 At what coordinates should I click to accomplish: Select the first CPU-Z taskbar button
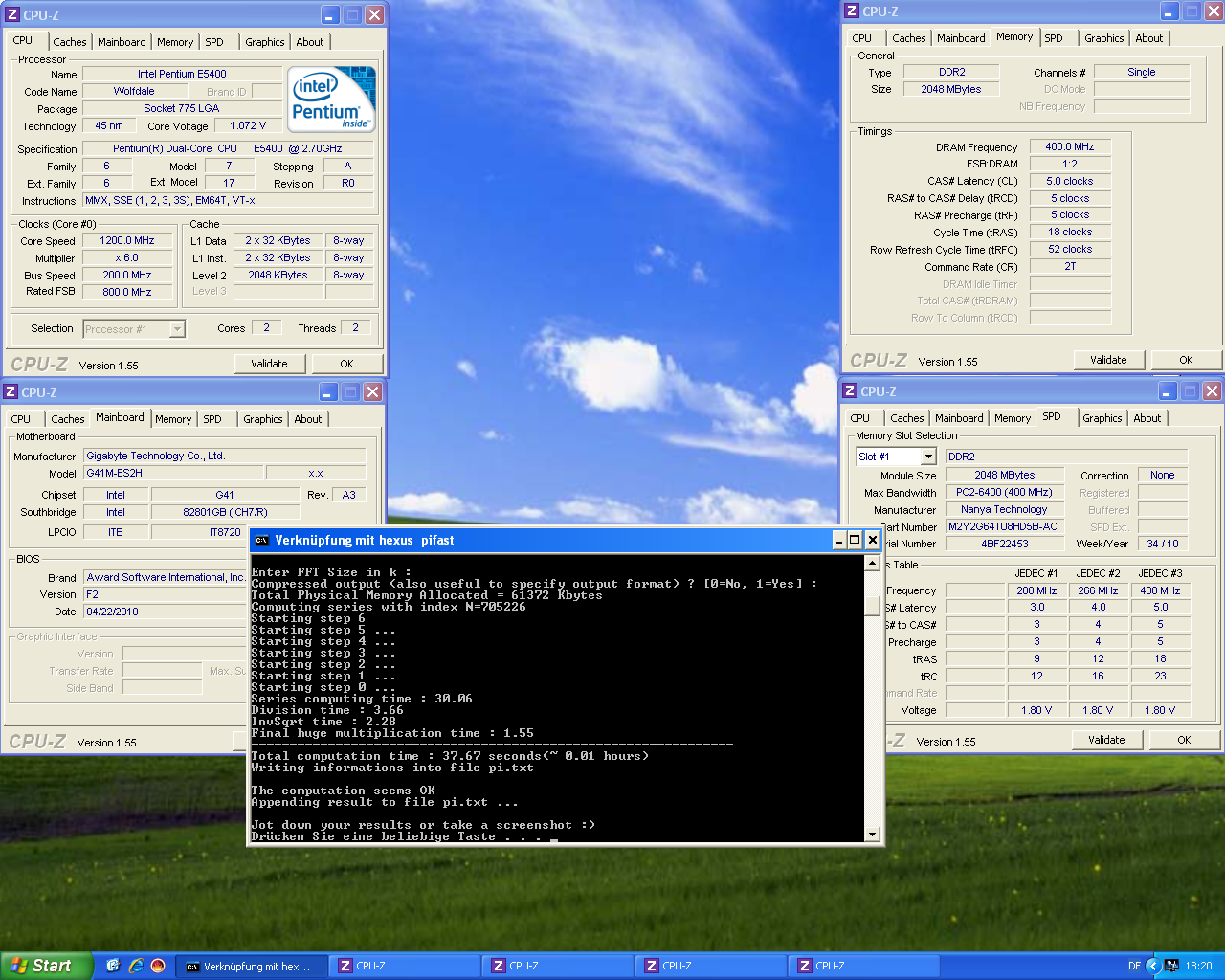406,967
